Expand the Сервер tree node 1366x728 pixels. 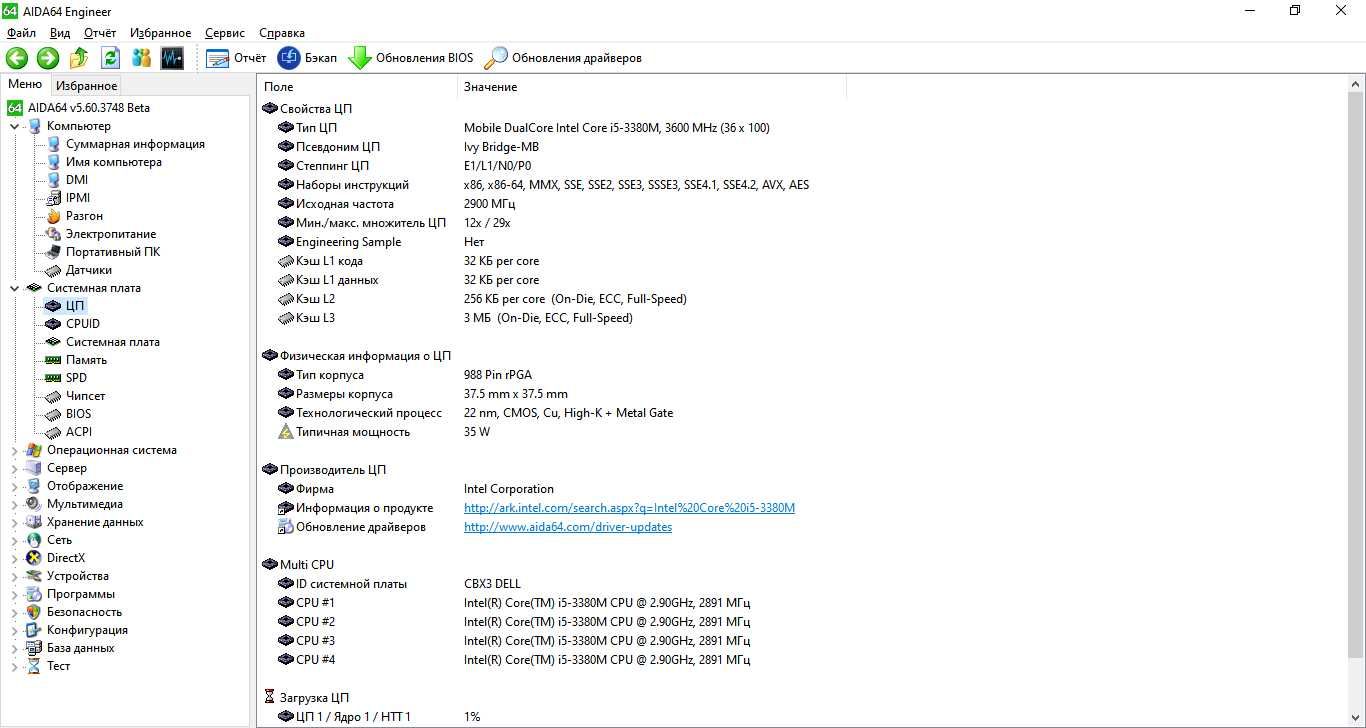tap(14, 468)
